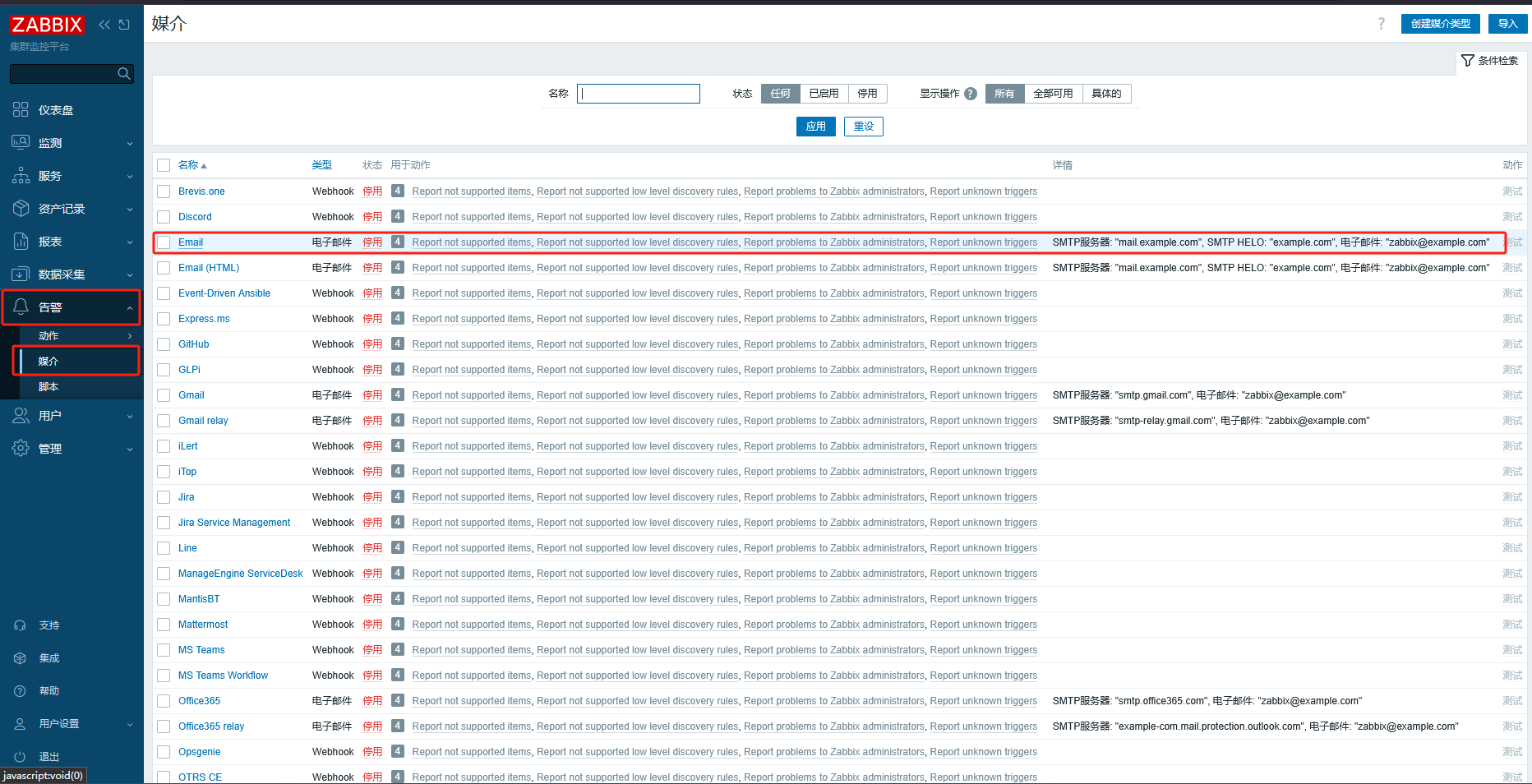Image resolution: width=1532 pixels, height=784 pixels.
Task: Click the 用户 users icon
Action: click(21, 416)
